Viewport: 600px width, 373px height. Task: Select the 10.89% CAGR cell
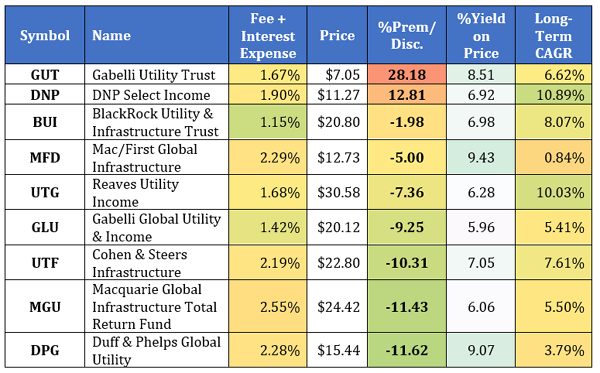point(554,94)
